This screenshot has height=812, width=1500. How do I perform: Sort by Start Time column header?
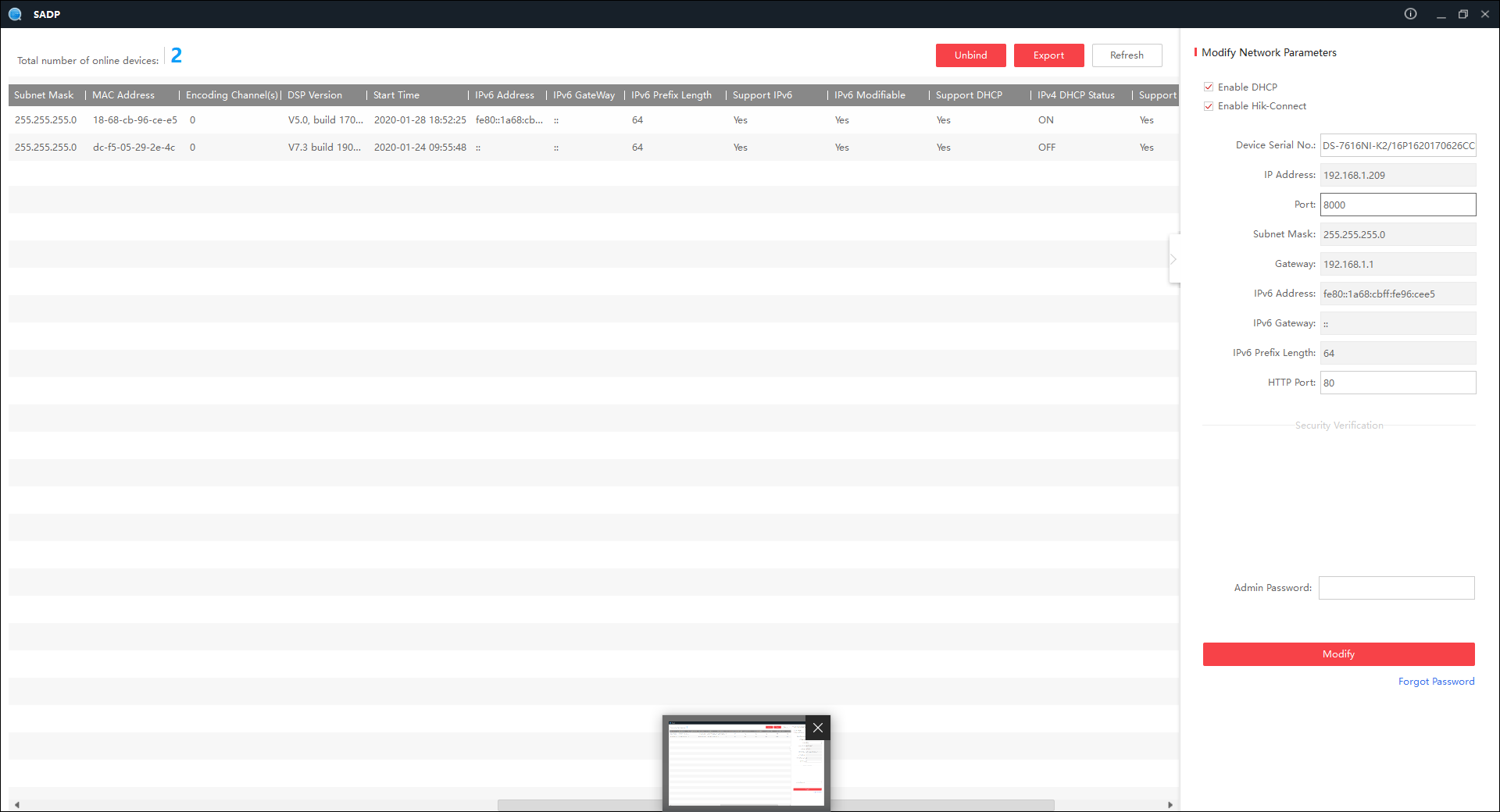(396, 95)
